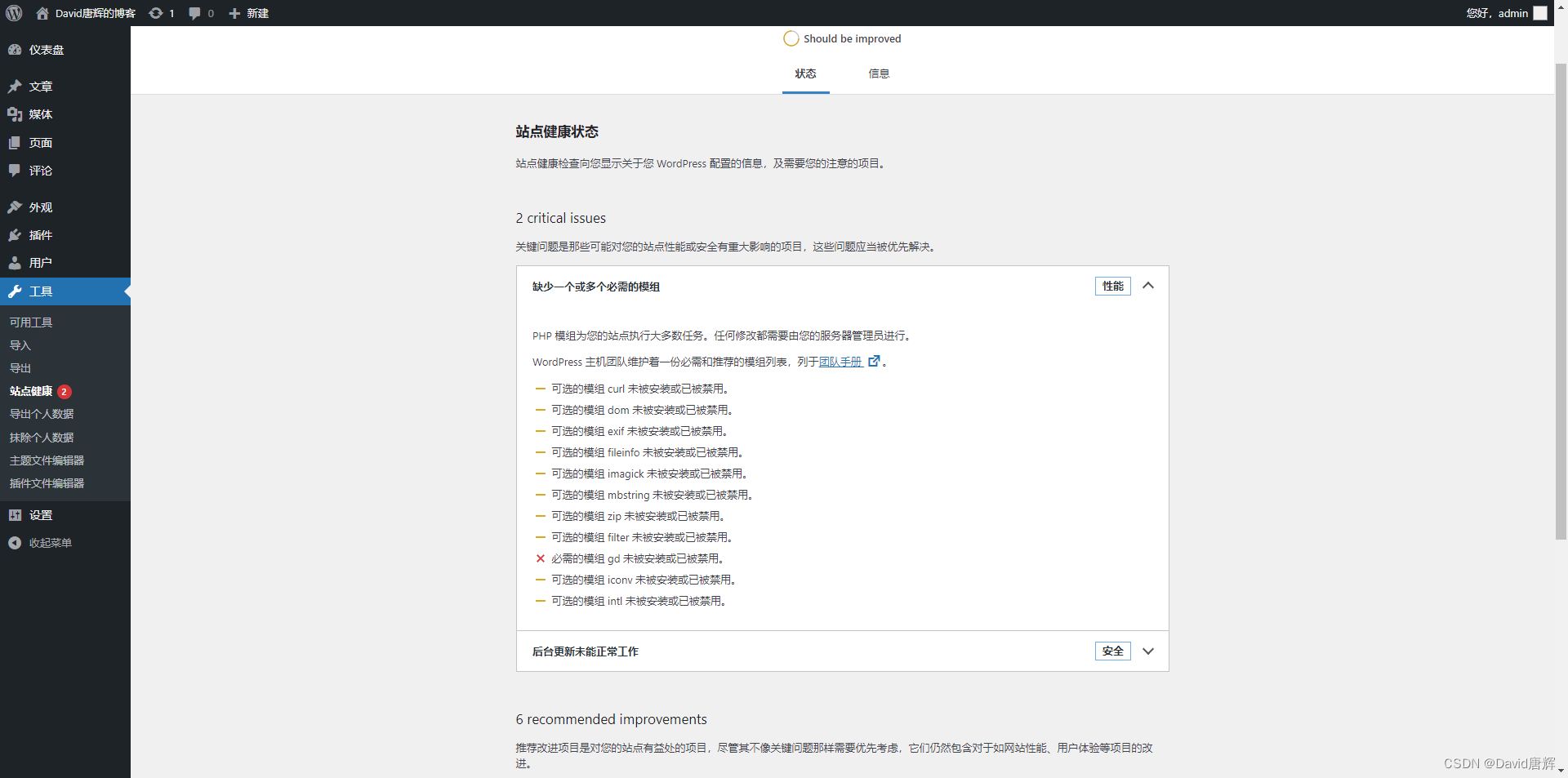The image size is (1568, 778).
Task: Open the 评论 menu label
Action: tap(41, 171)
